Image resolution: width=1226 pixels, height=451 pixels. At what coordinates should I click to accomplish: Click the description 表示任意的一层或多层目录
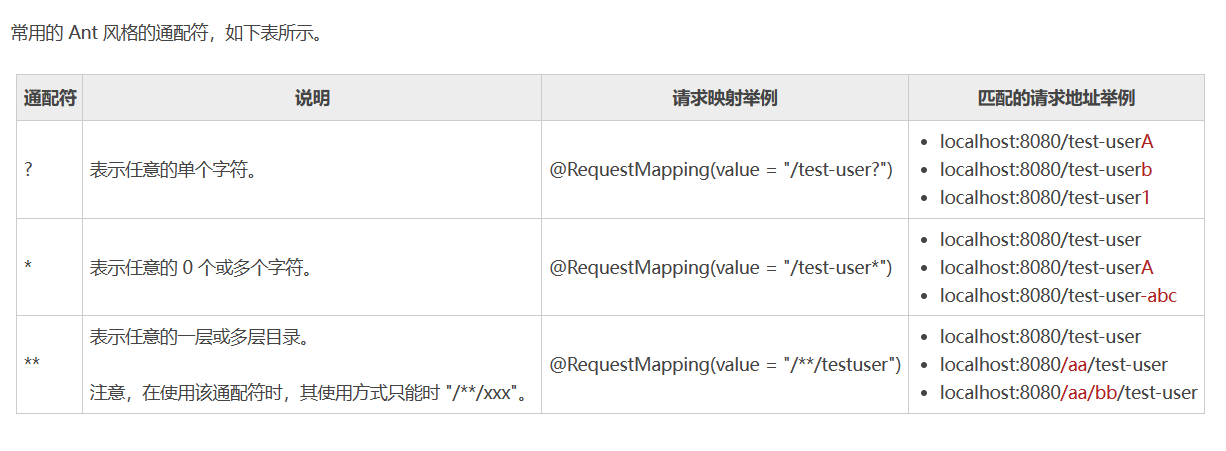[200, 337]
